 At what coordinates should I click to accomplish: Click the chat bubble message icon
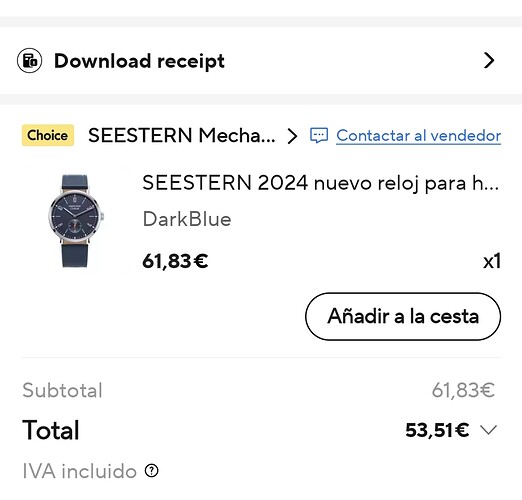pyautogui.click(x=319, y=136)
